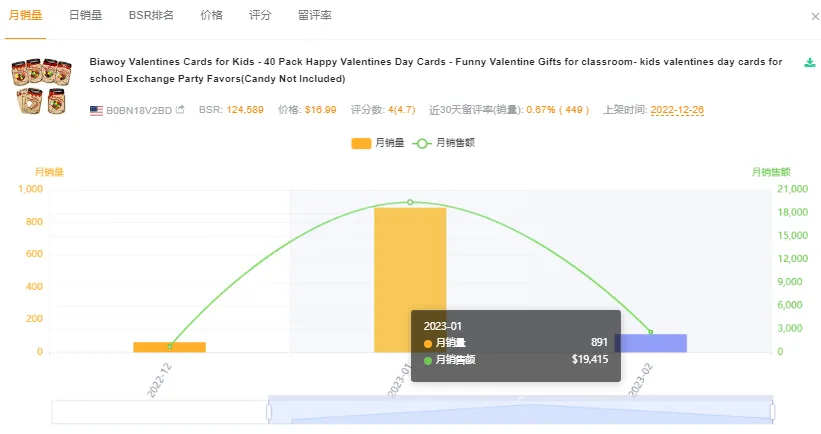The image size is (821, 434).
Task: Click the left handle of range slider
Action: point(268,411)
